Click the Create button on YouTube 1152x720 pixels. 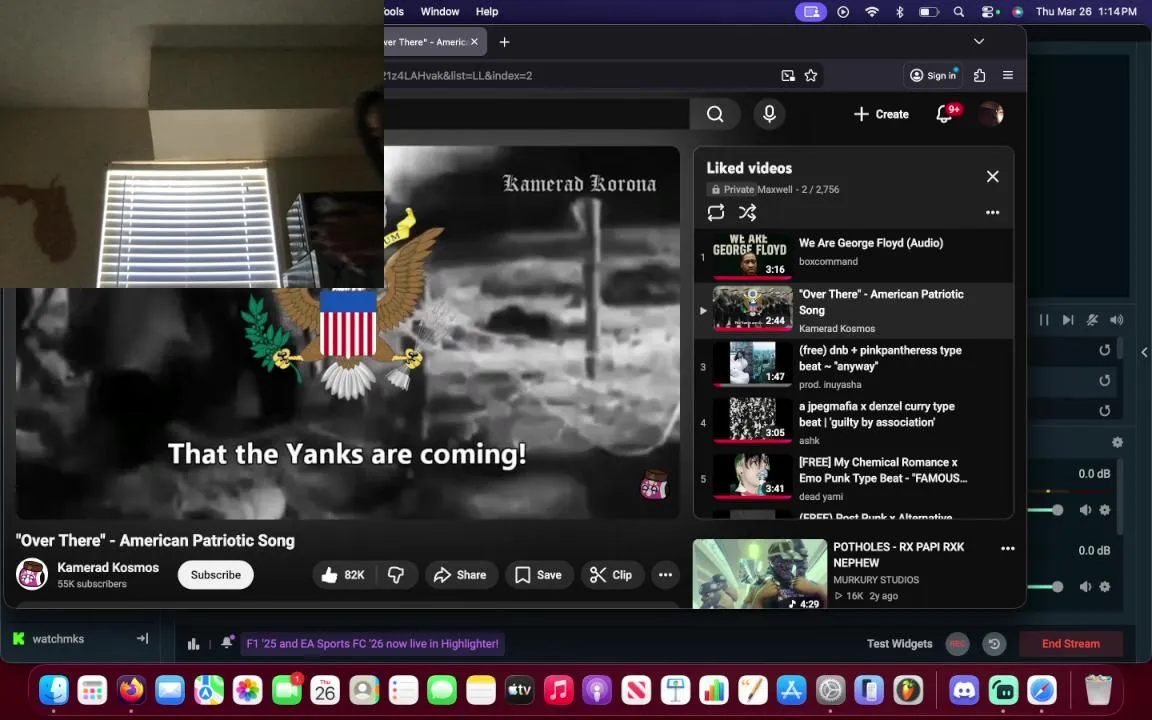click(x=881, y=114)
